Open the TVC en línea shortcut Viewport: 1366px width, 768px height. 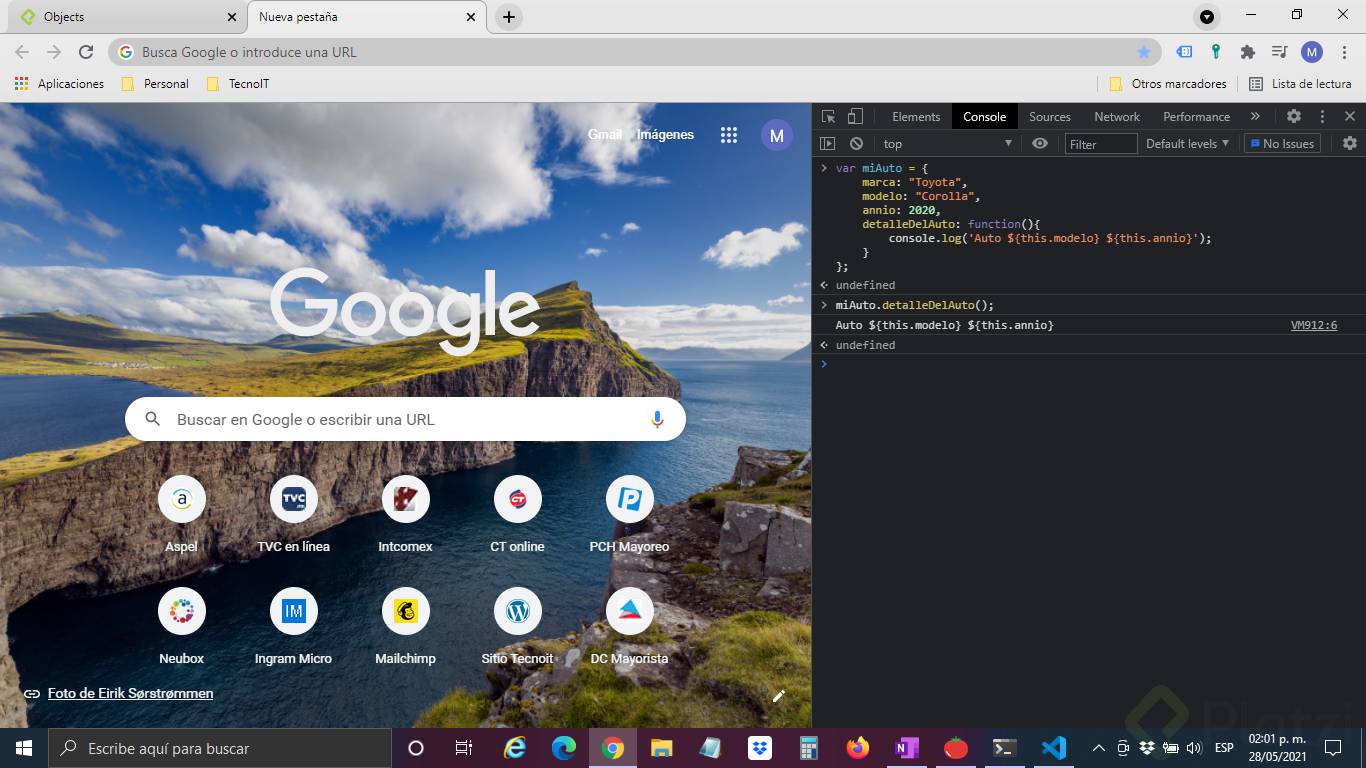point(293,515)
